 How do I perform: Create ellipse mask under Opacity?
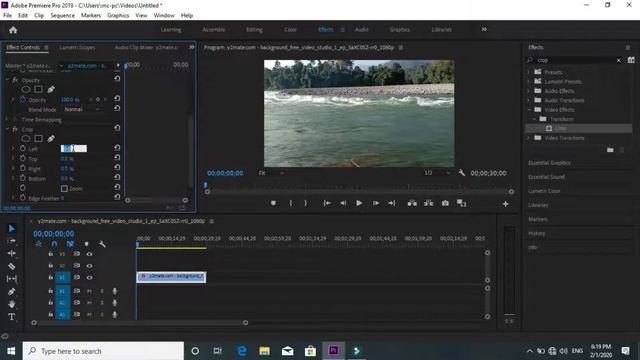(26, 89)
